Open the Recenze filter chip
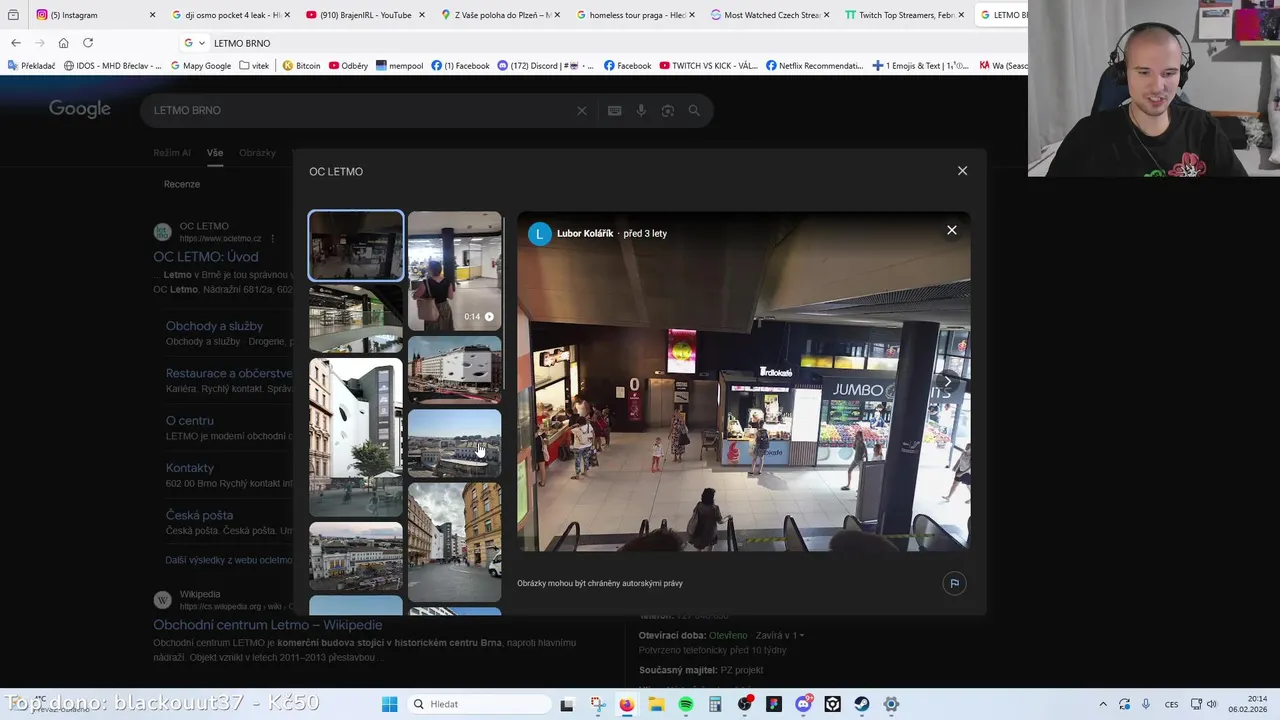 (x=182, y=184)
